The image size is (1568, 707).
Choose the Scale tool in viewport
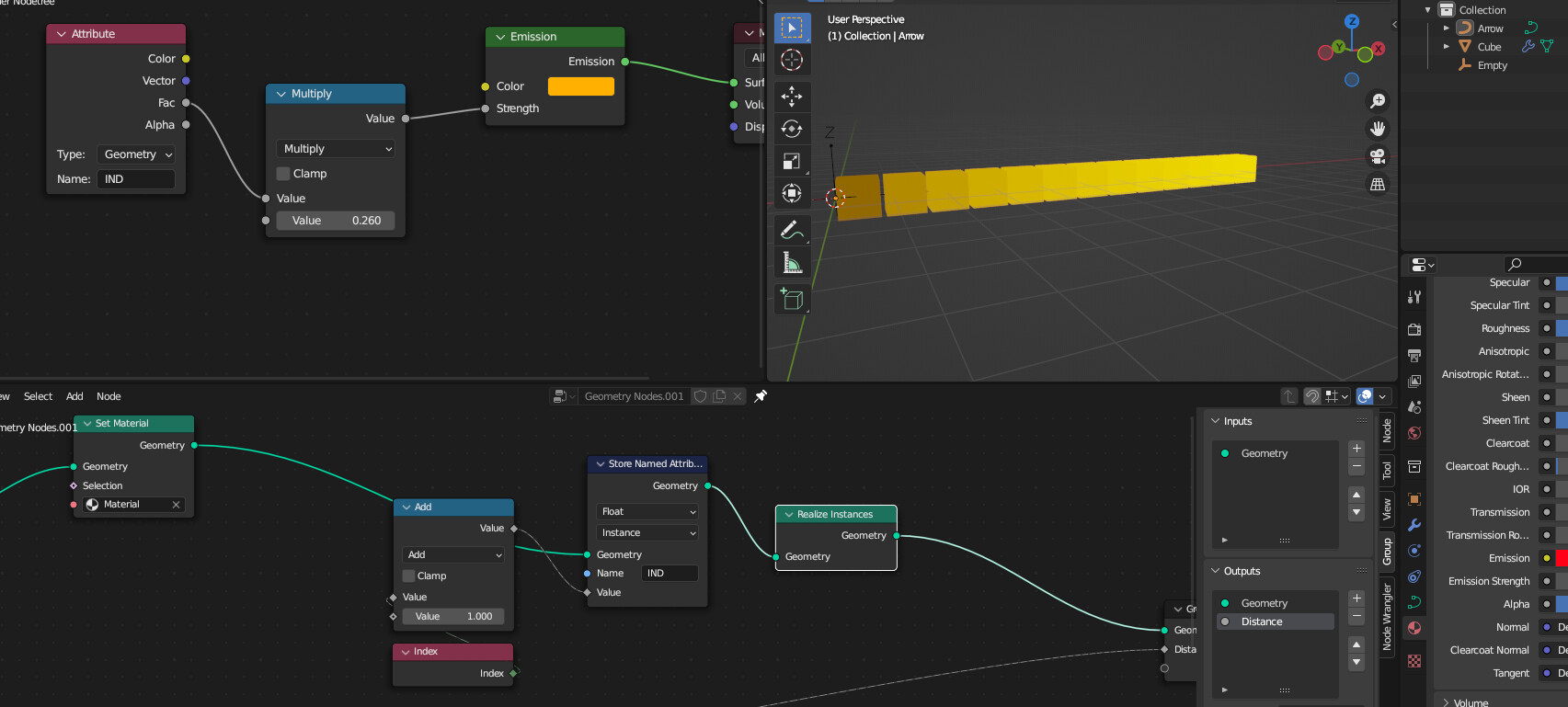tap(792, 161)
